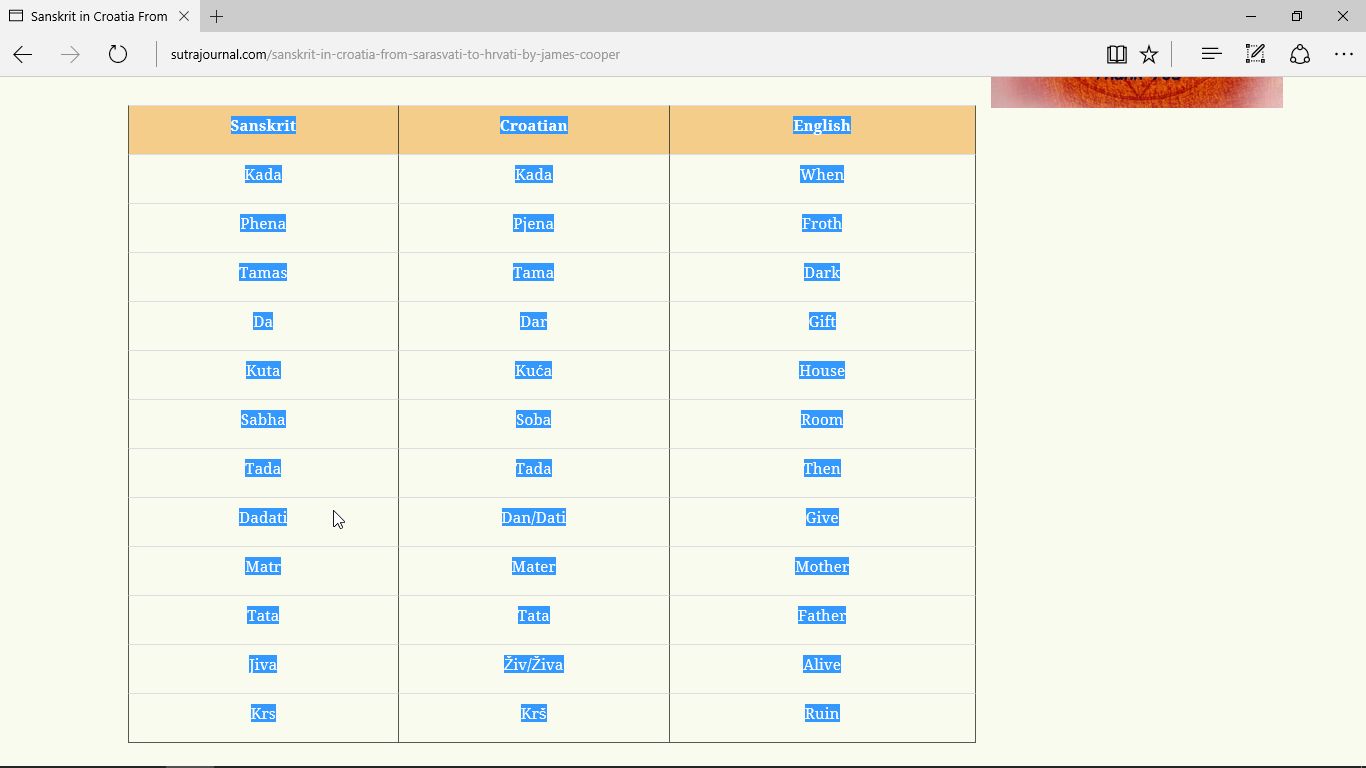
Task: Open the Hub menu
Action: 1211,54
